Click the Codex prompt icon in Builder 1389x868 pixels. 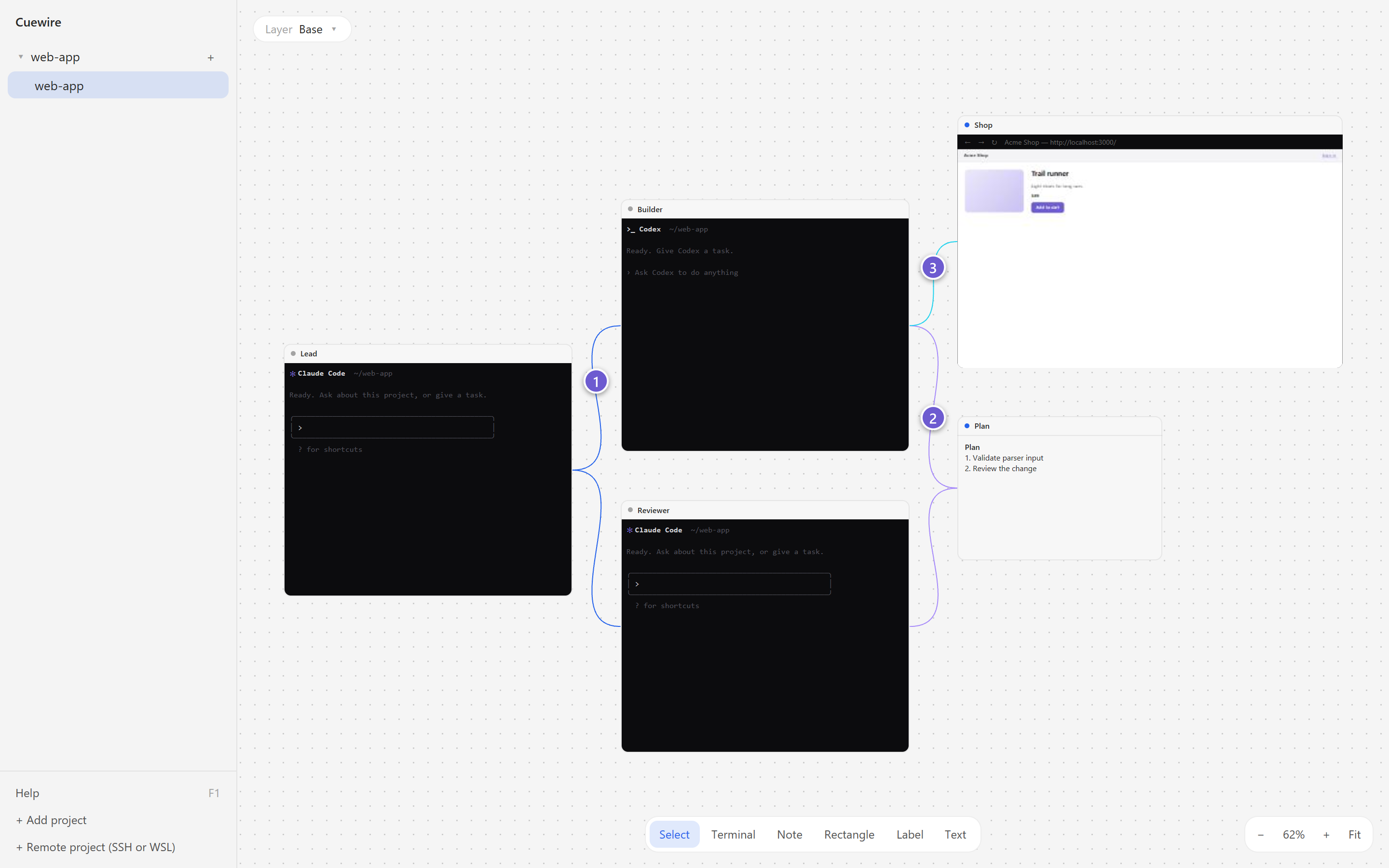tap(631, 230)
